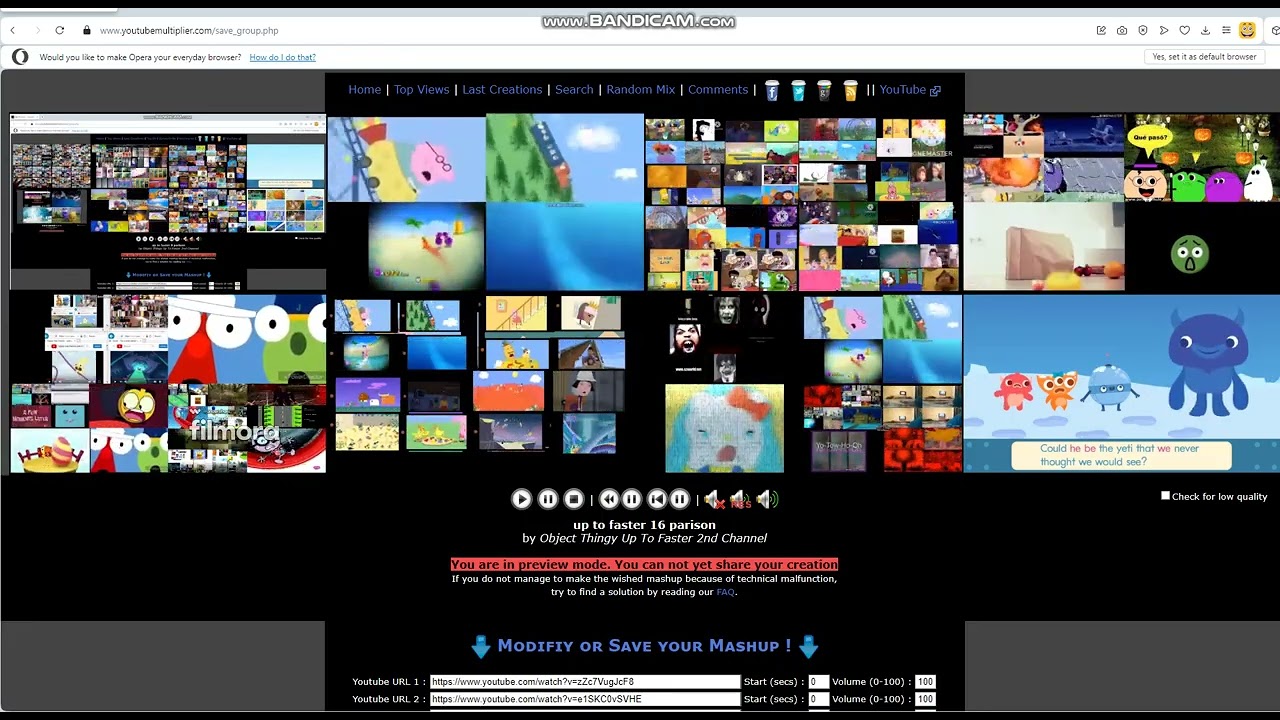The width and height of the screenshot is (1280, 720).
Task: Click the white crying cat face video
Action: coord(724,428)
